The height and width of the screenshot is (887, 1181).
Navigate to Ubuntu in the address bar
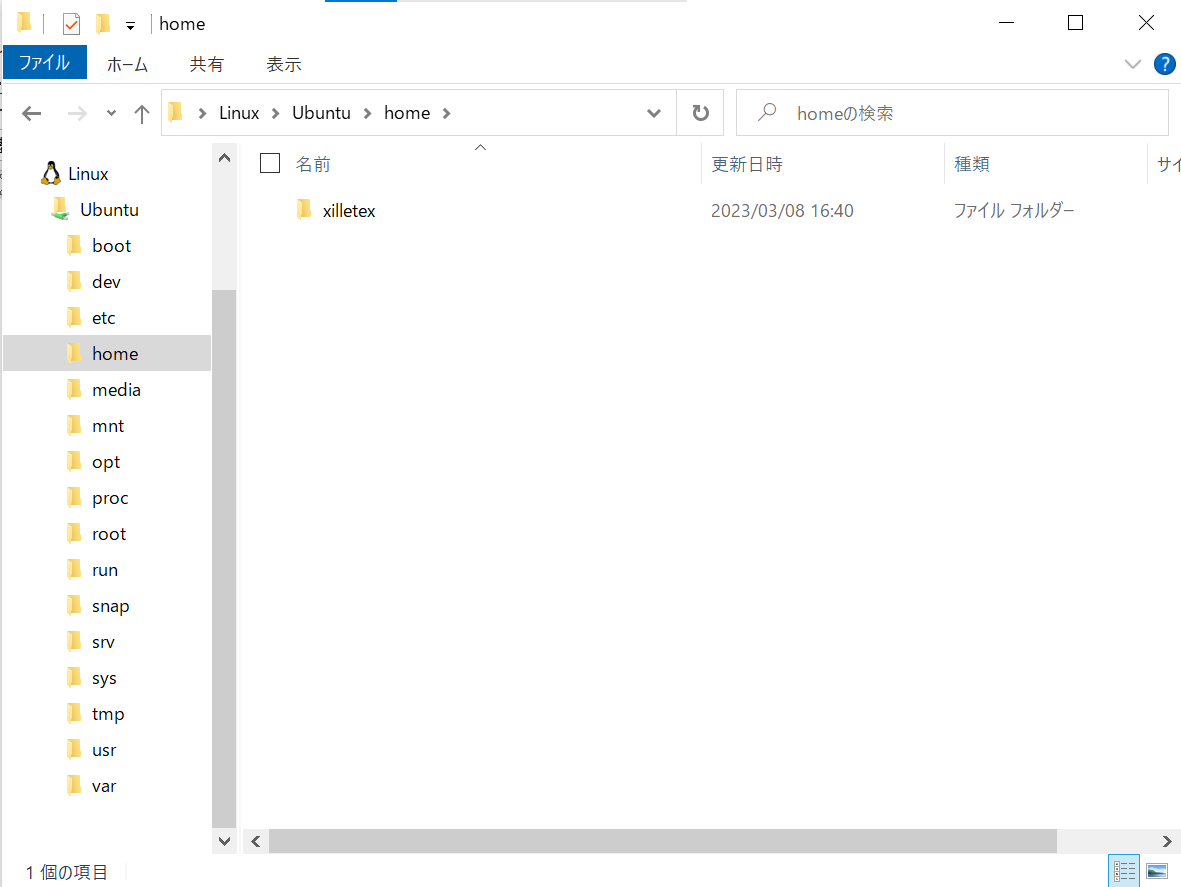click(x=322, y=113)
